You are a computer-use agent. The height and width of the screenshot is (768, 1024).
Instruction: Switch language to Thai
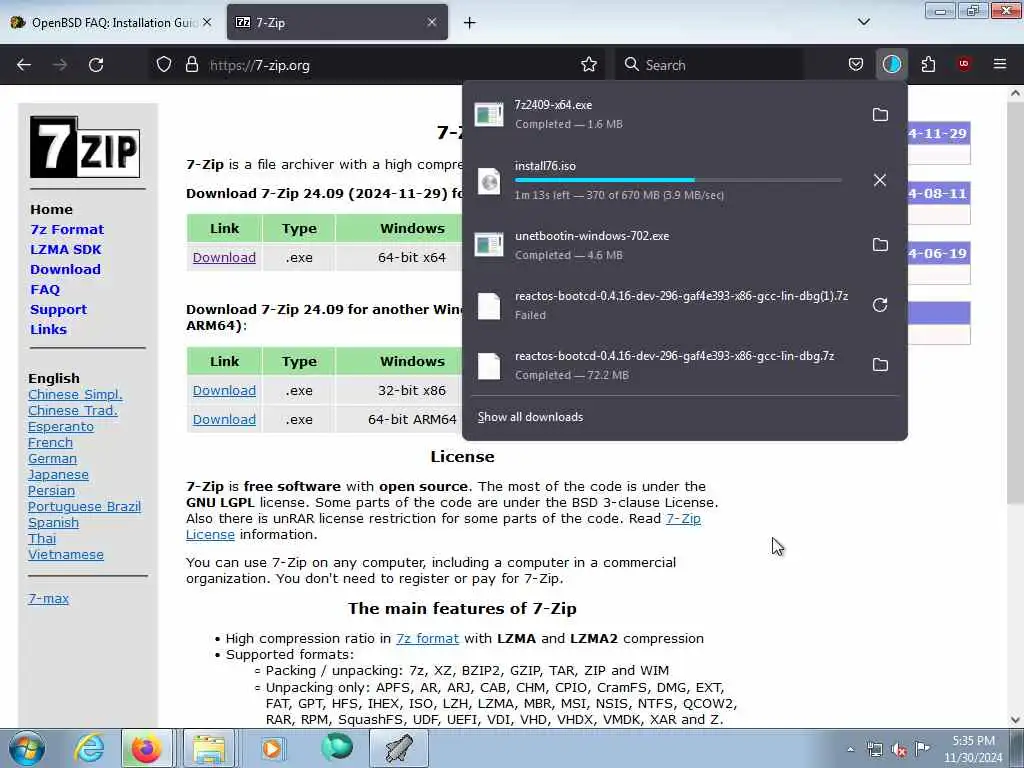click(x=42, y=539)
